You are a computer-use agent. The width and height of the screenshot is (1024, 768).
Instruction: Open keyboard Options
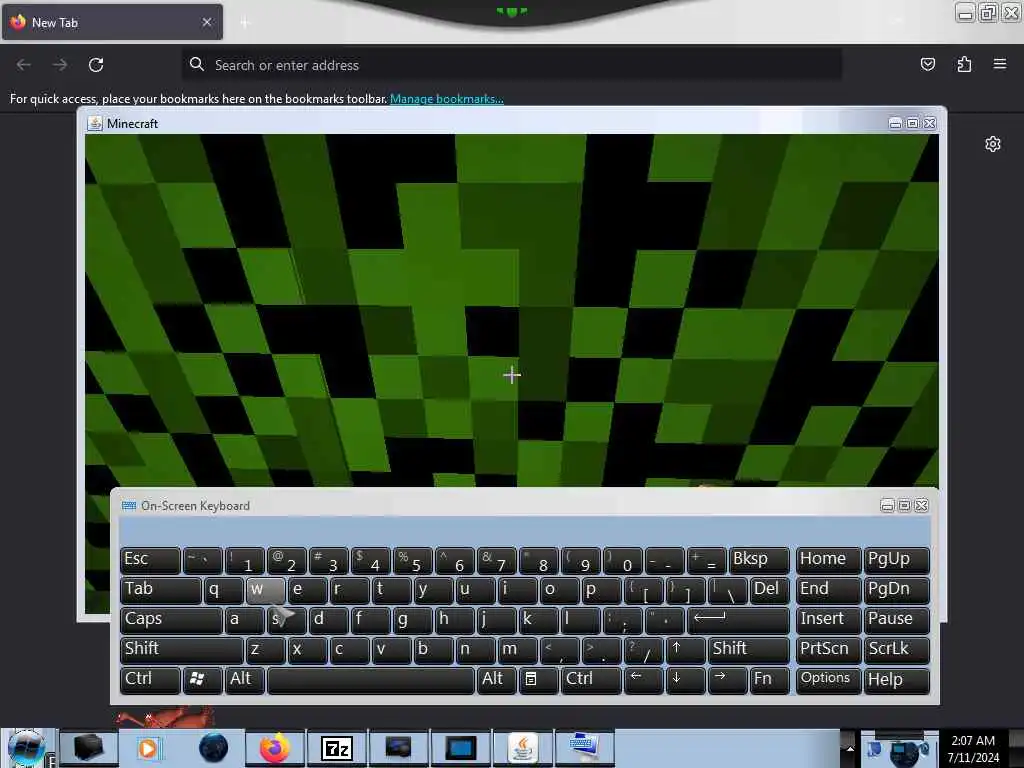(828, 680)
